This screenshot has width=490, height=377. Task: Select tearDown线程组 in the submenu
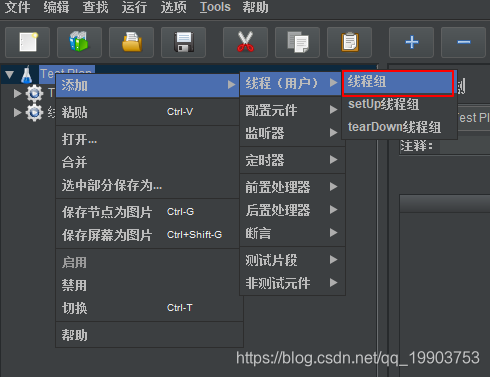[399, 127]
